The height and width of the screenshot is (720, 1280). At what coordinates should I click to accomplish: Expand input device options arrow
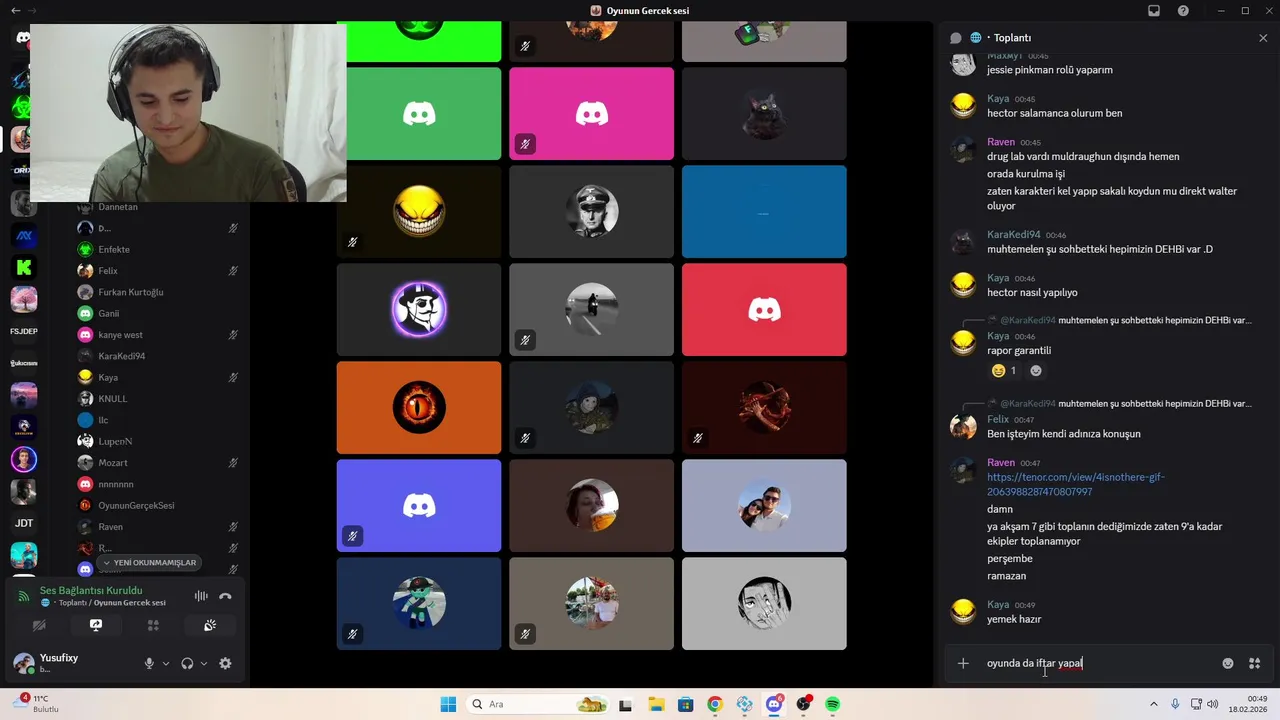(166, 663)
